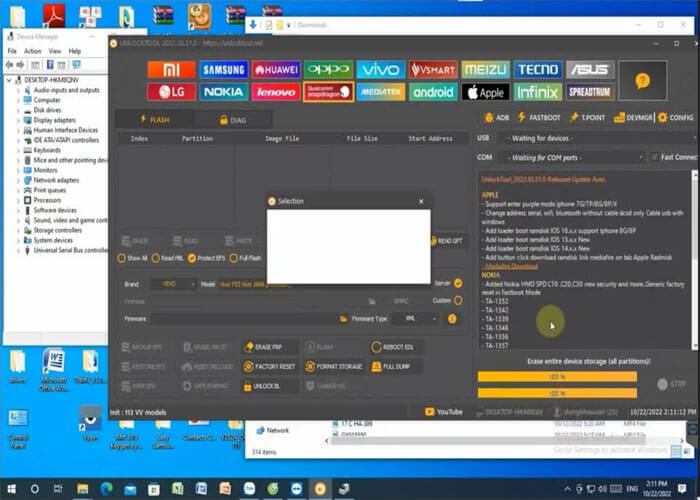Open the CONFIG settings
700x500 pixels.
675,117
